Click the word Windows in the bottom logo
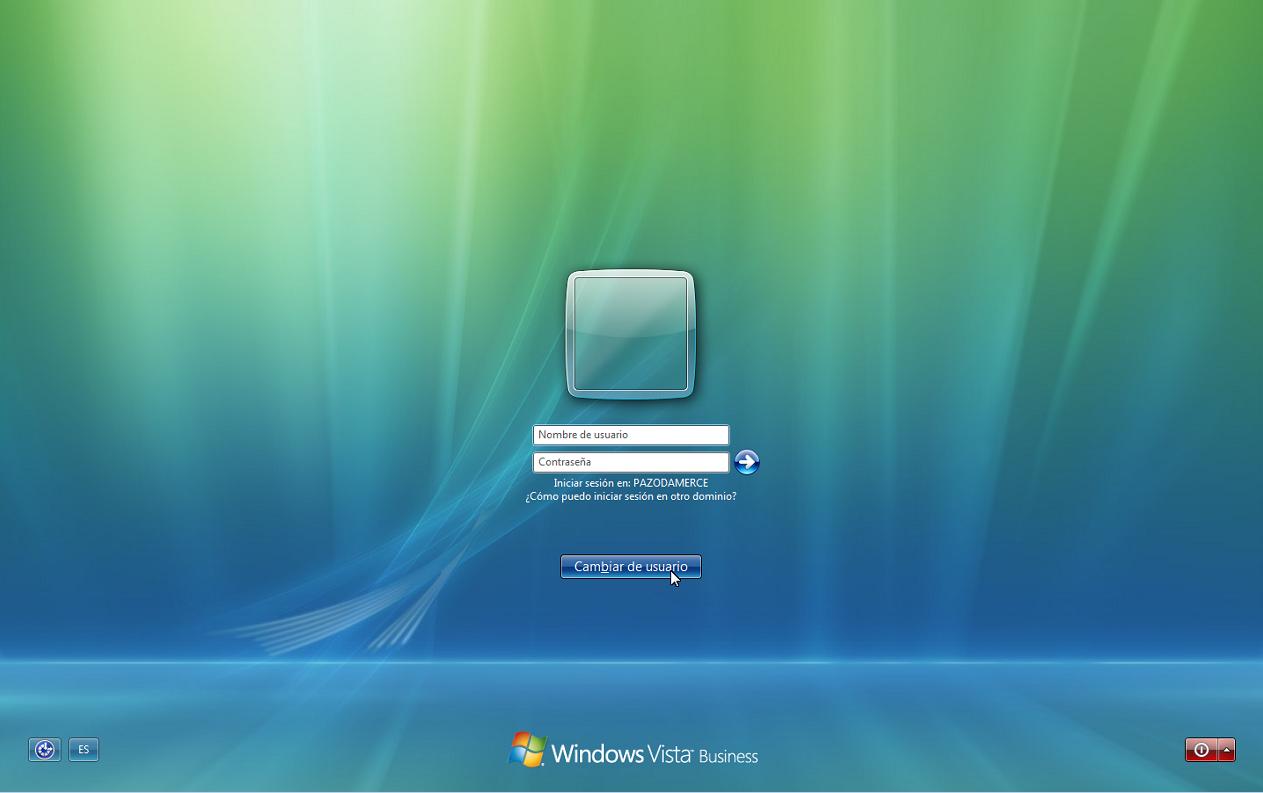The image size is (1263, 793). tap(597, 754)
